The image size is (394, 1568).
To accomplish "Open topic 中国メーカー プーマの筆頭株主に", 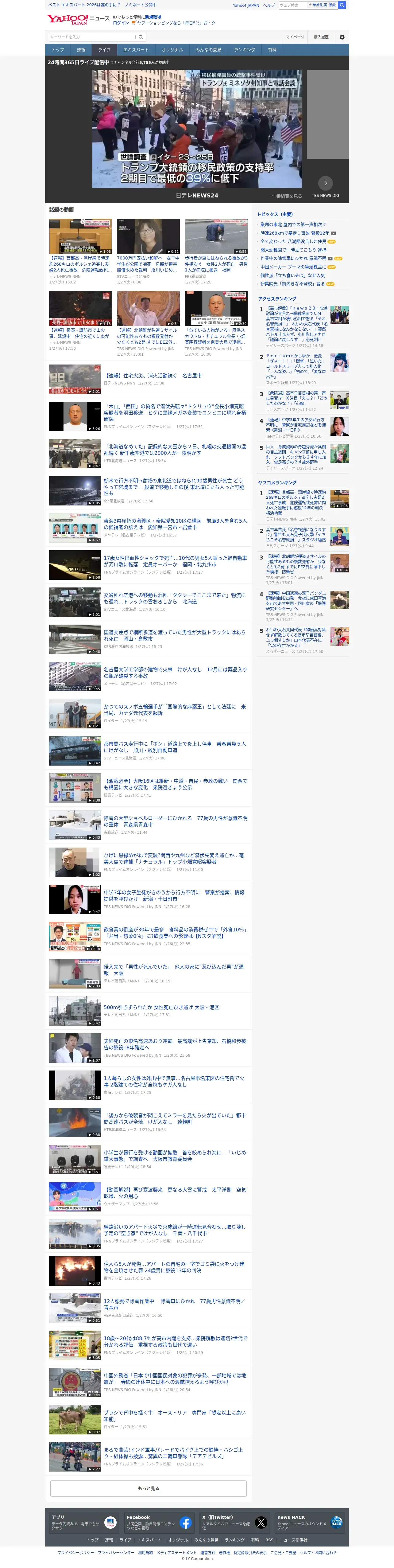I will pos(293,267).
